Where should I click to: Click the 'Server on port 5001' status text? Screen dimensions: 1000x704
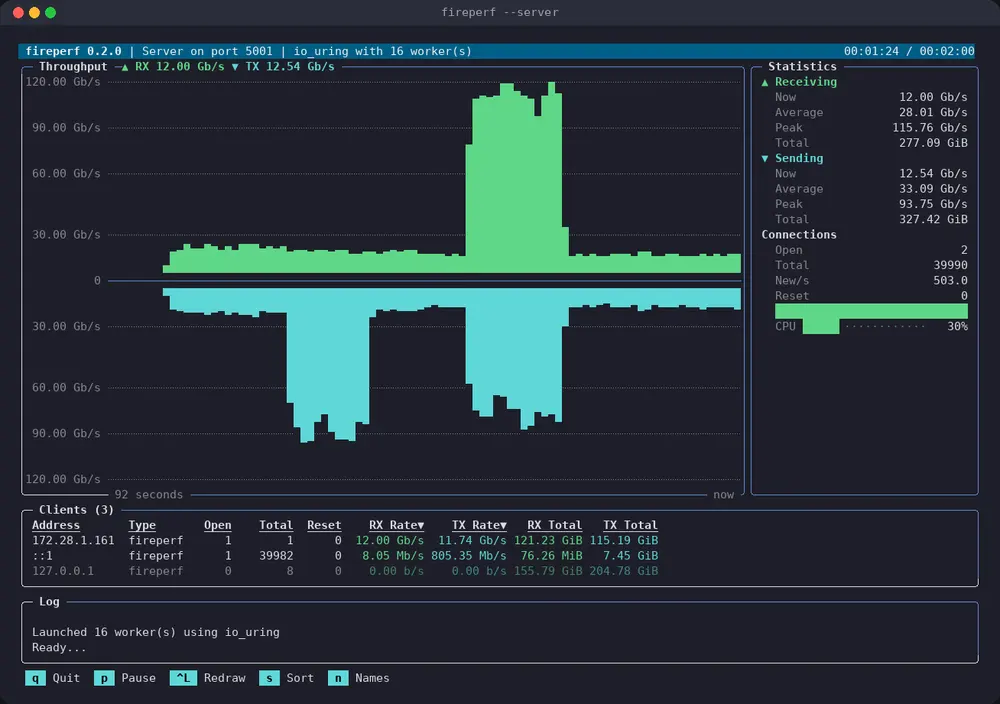[207, 51]
